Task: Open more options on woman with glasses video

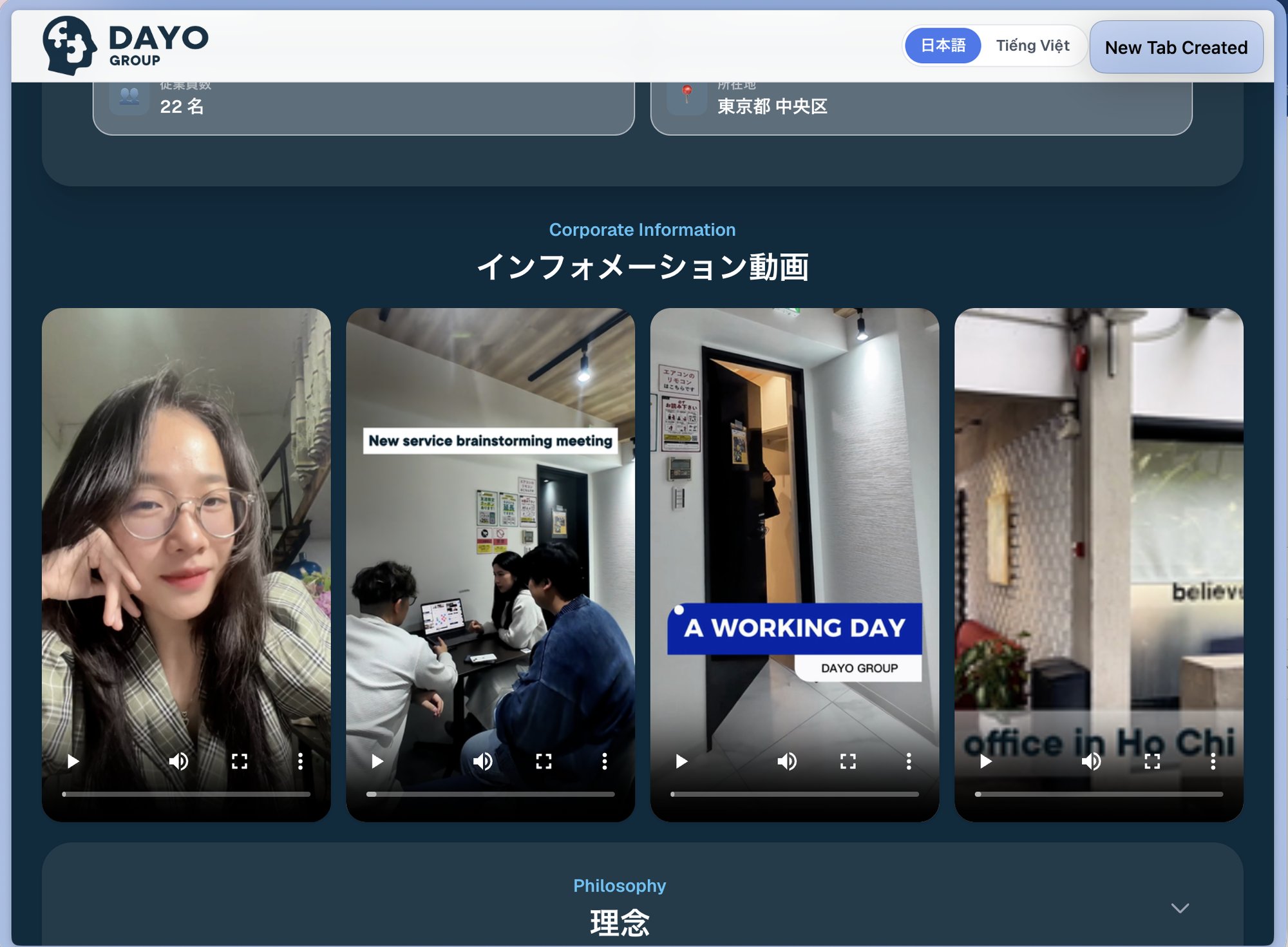Action: (300, 761)
